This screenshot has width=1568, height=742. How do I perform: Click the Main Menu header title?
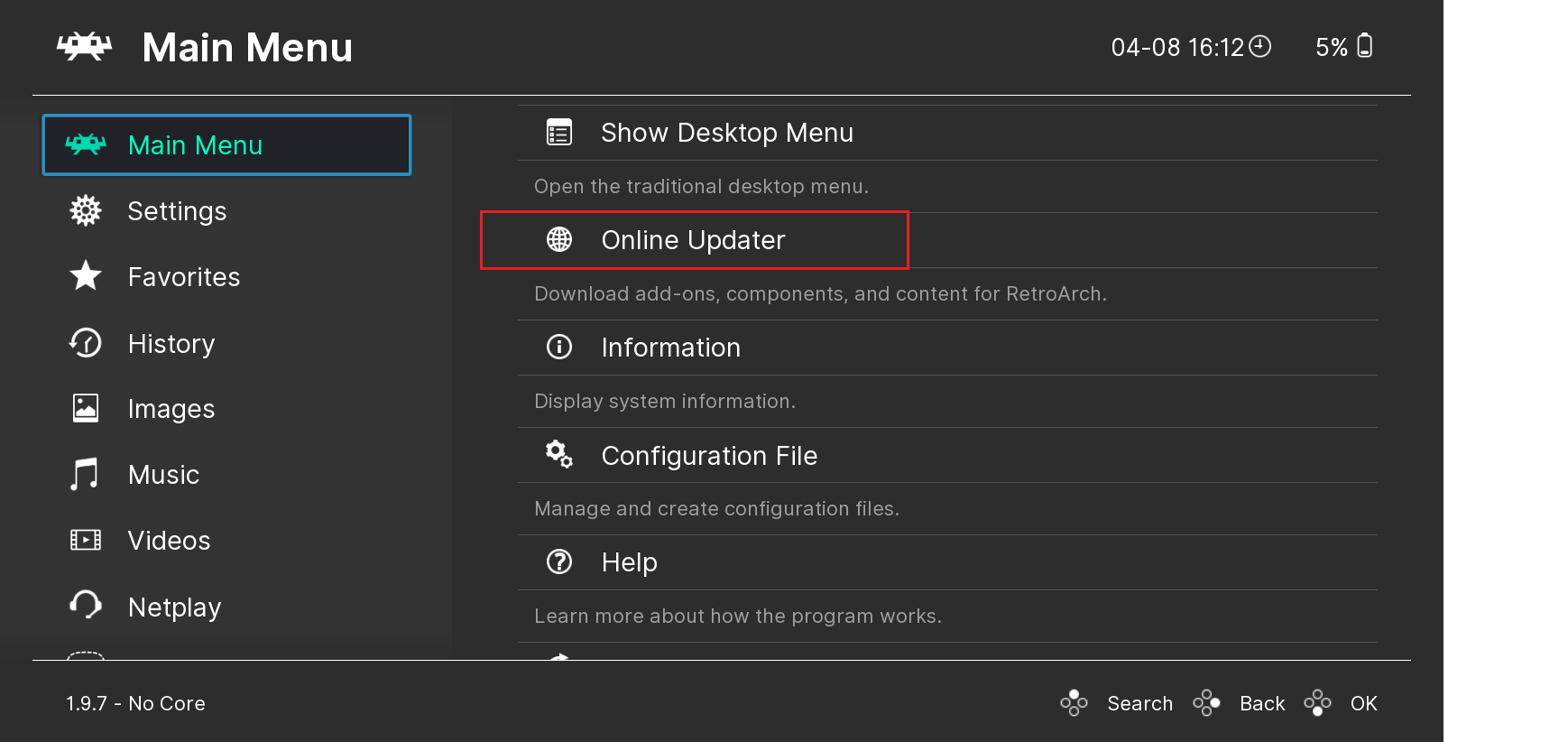click(x=247, y=47)
